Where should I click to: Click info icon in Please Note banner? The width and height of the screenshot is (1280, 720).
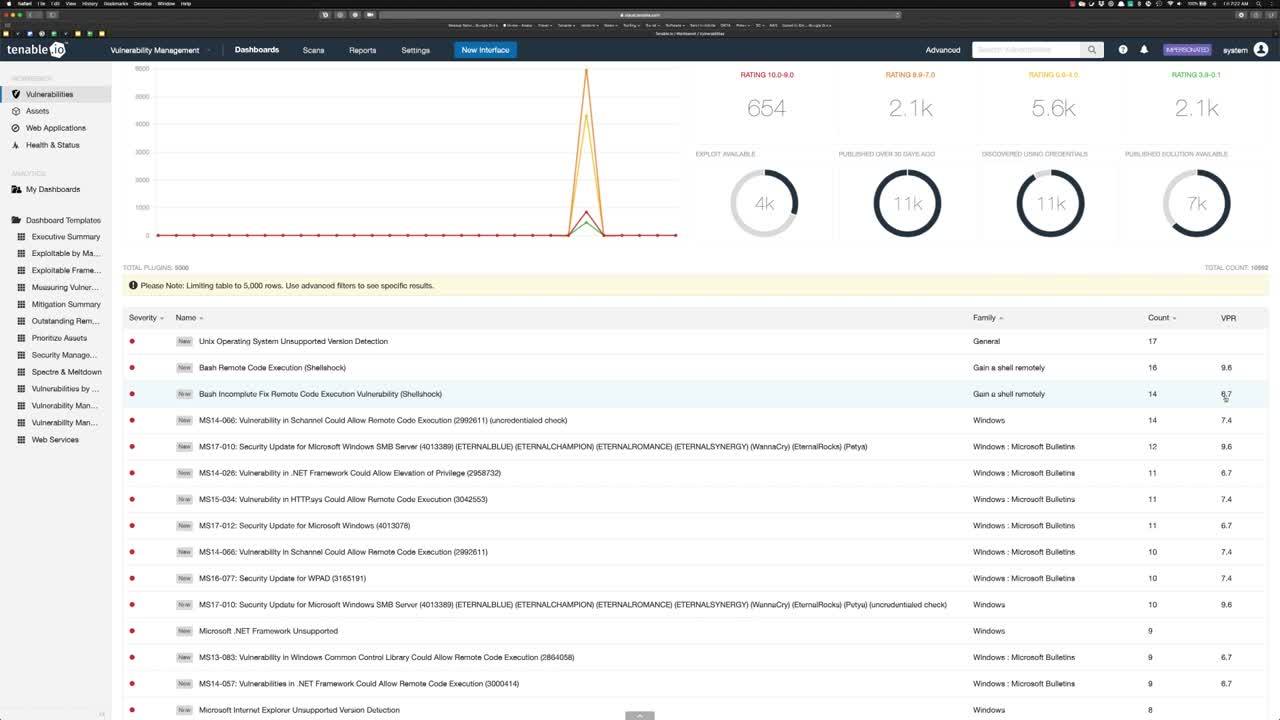click(x=133, y=285)
